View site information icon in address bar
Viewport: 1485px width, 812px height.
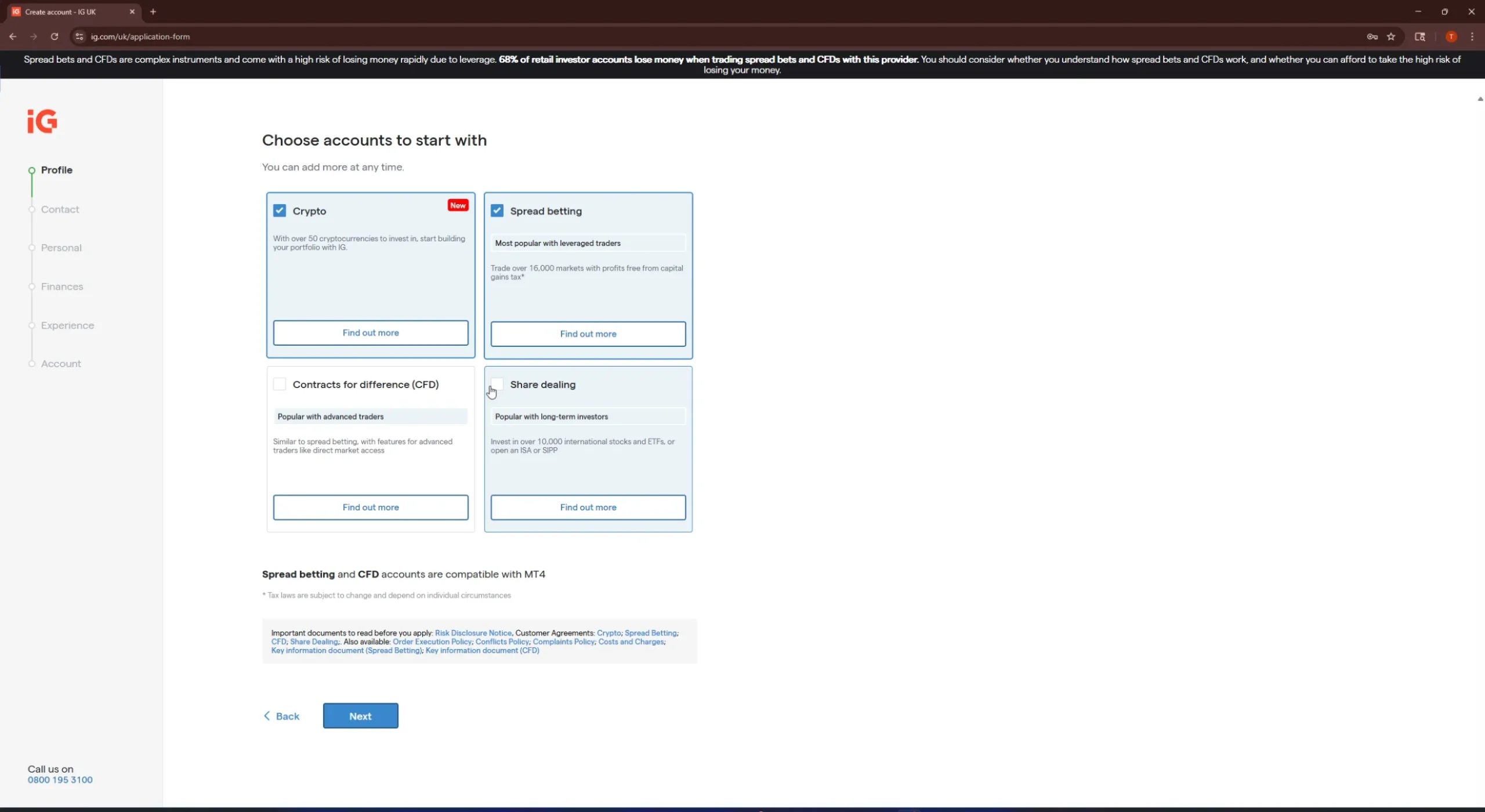tap(79, 37)
